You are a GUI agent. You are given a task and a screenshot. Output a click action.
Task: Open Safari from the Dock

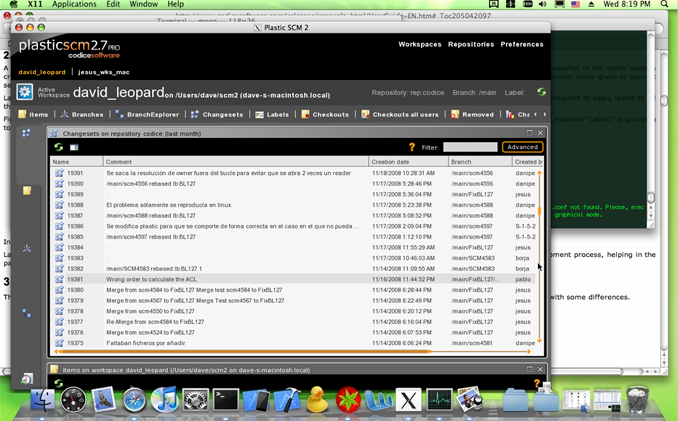[134, 400]
